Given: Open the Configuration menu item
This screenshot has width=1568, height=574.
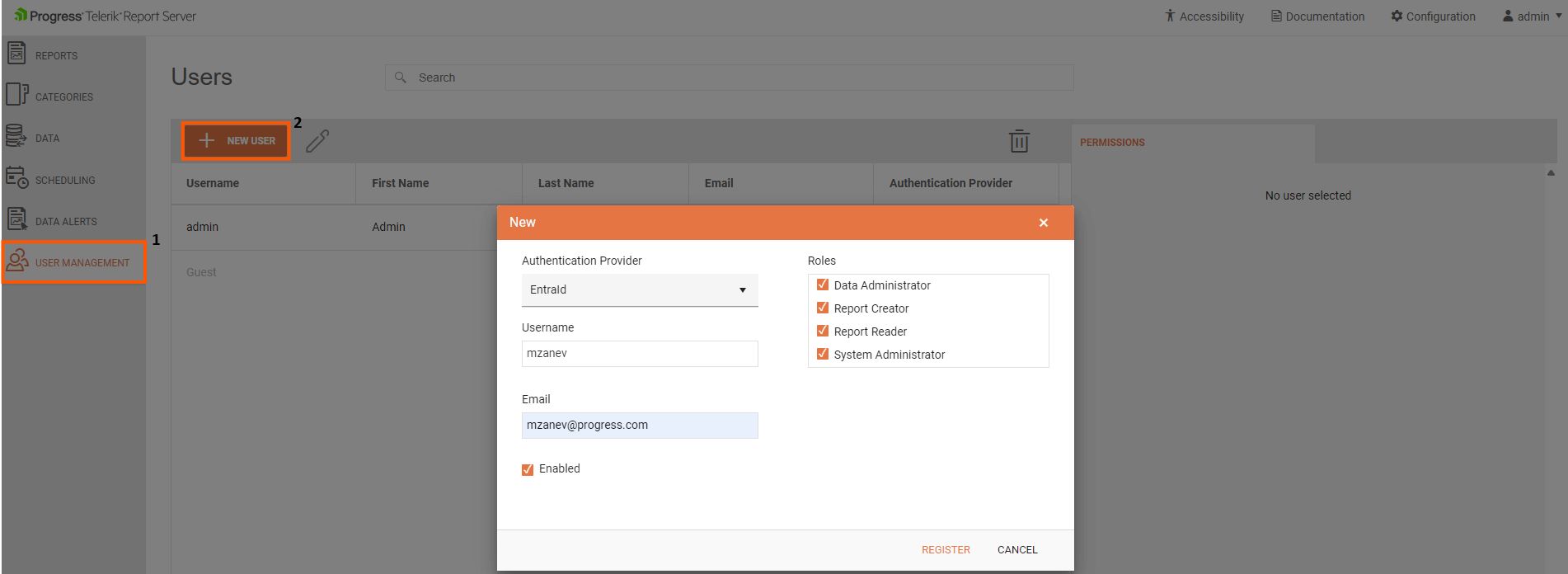Looking at the screenshot, I should (1434, 16).
